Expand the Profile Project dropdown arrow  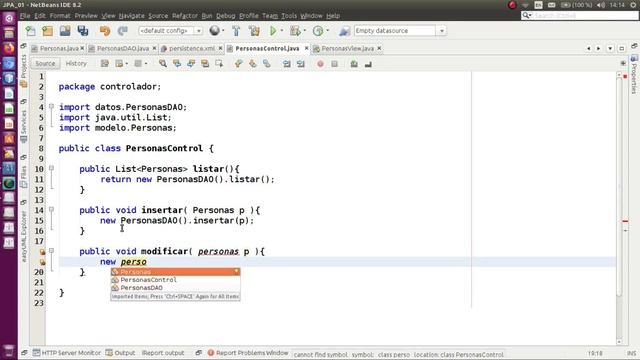[x=327, y=31]
